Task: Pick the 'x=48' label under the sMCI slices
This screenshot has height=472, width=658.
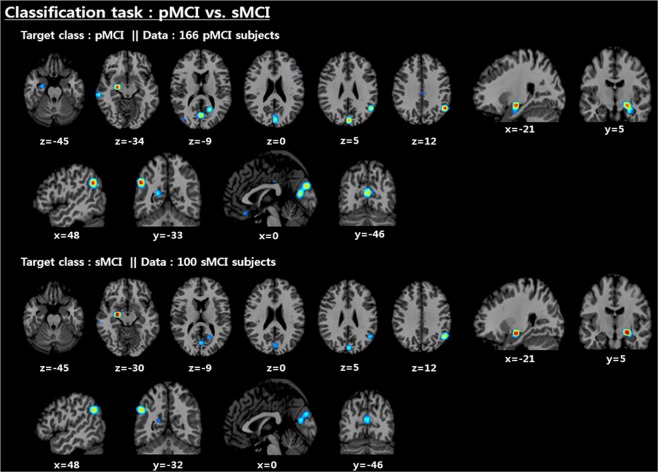Action: coord(66,465)
